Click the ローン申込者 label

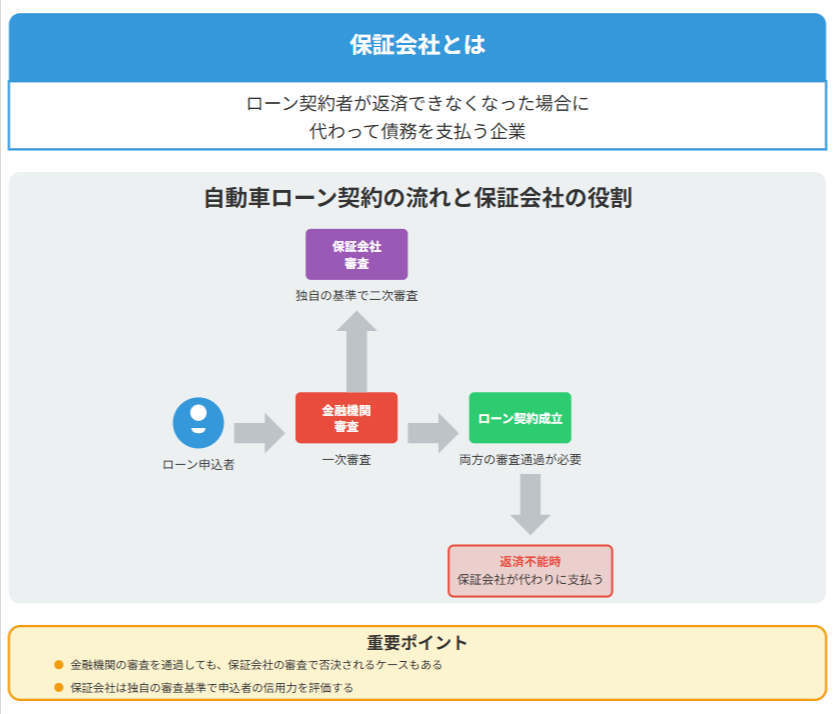[198, 465]
